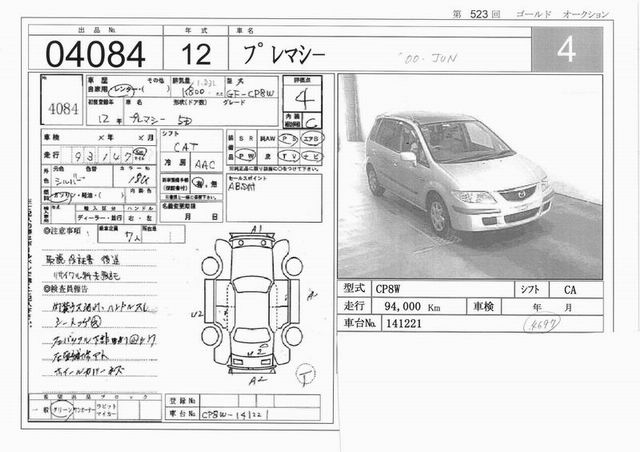Click the ◎検査員報告 section heading

point(65,289)
